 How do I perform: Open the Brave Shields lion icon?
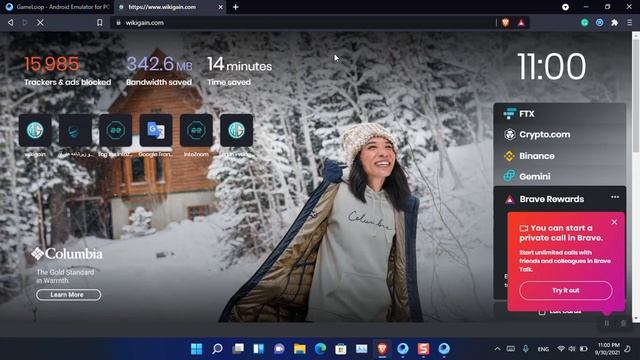tap(505, 23)
